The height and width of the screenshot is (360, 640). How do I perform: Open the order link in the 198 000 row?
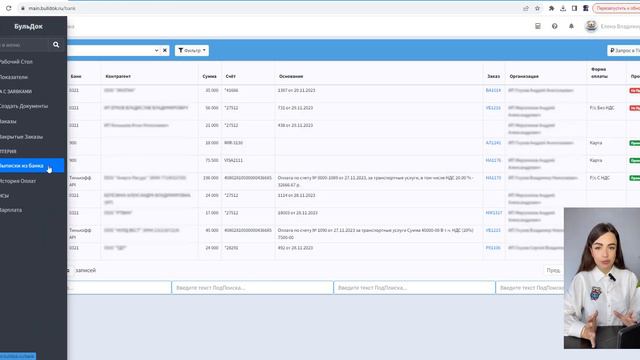493,178
